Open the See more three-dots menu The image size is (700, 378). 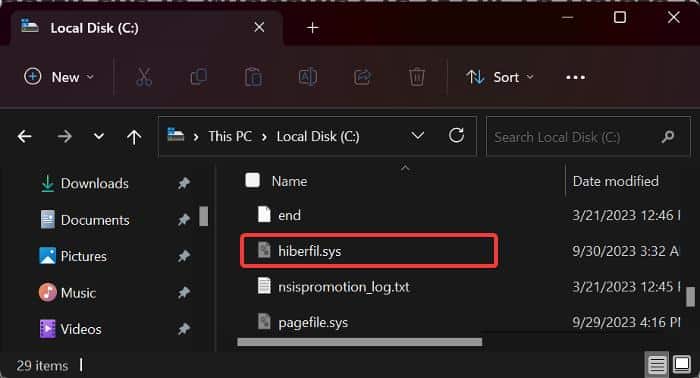[x=575, y=77]
